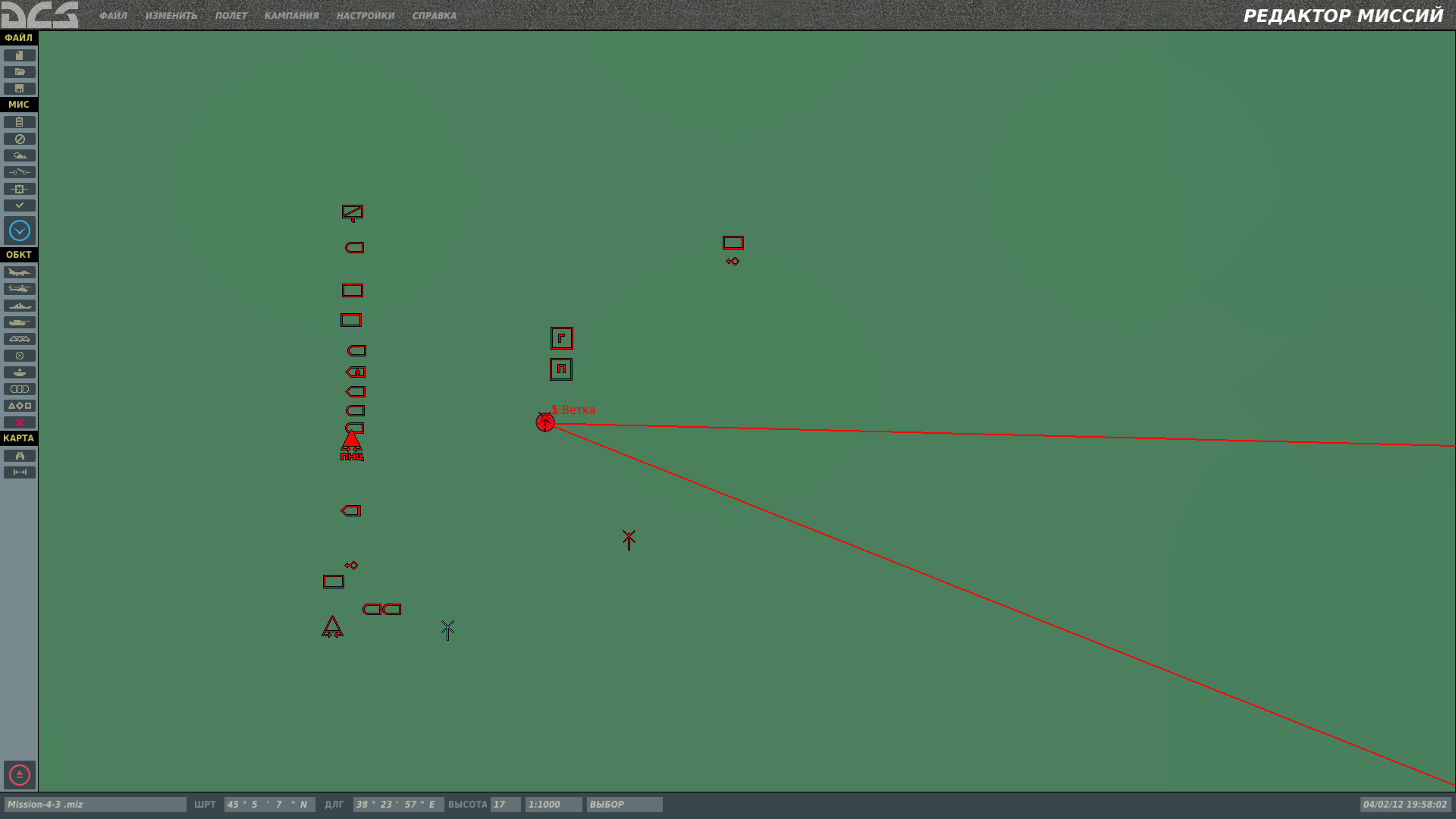Click the ВЫБОР mode status field
The height and width of the screenshot is (819, 1456).
[x=624, y=805]
